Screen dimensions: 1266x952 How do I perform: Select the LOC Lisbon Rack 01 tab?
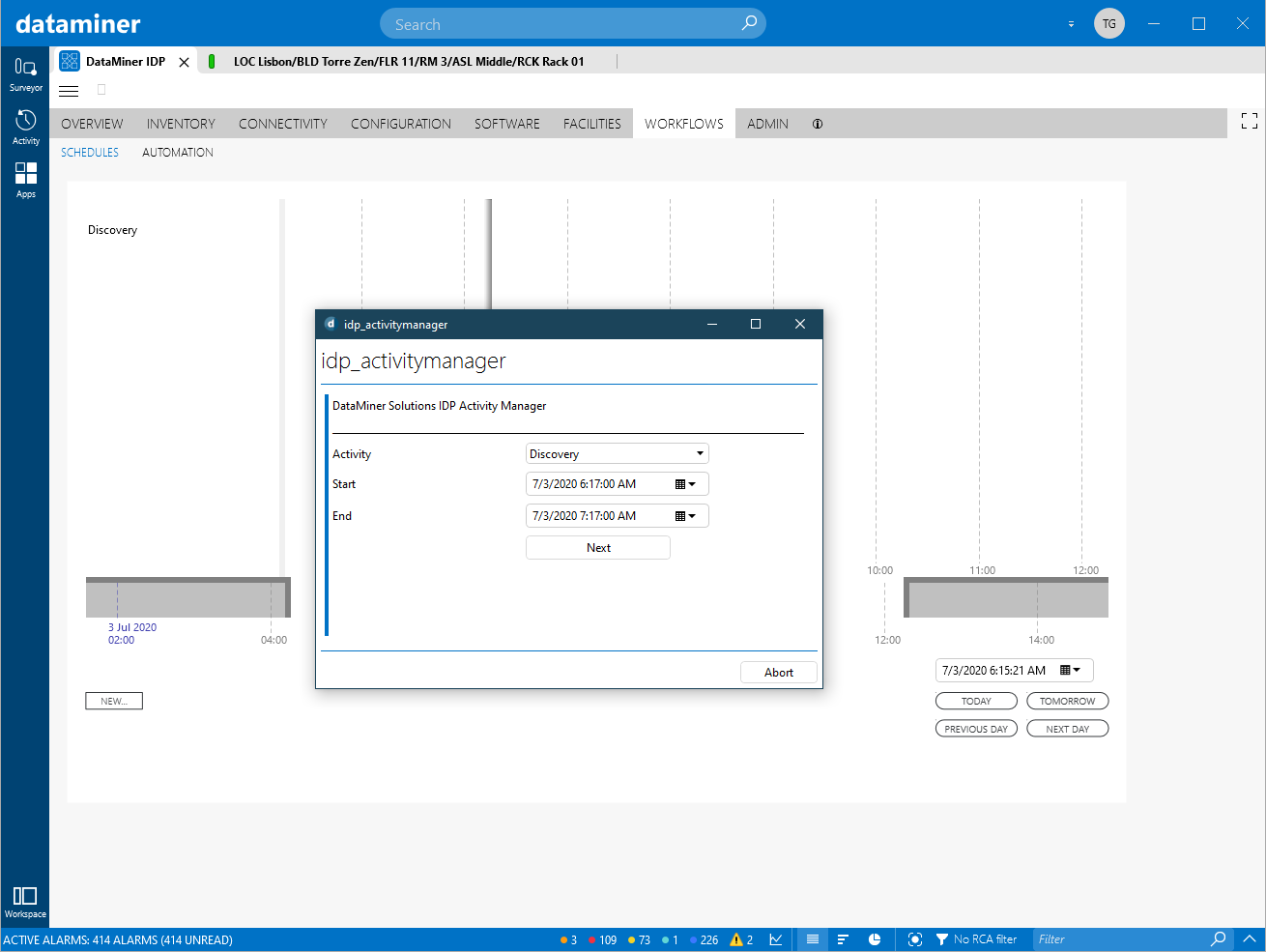(407, 62)
